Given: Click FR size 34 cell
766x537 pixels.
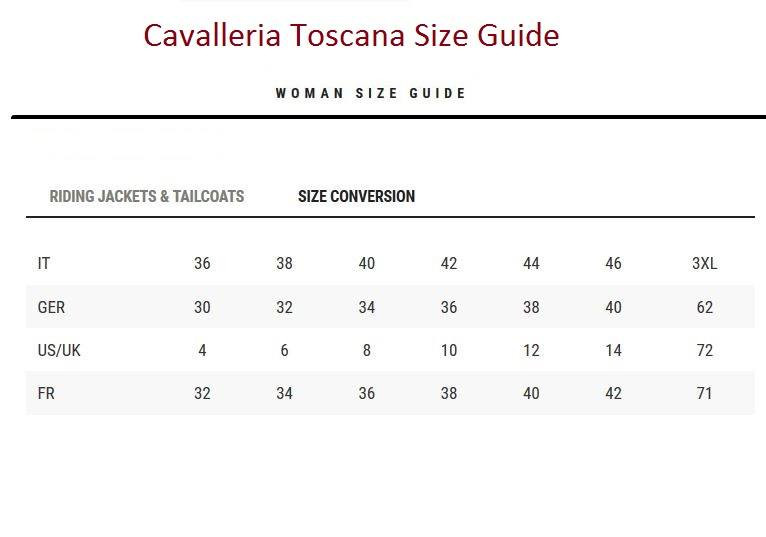Looking at the screenshot, I should (284, 394).
